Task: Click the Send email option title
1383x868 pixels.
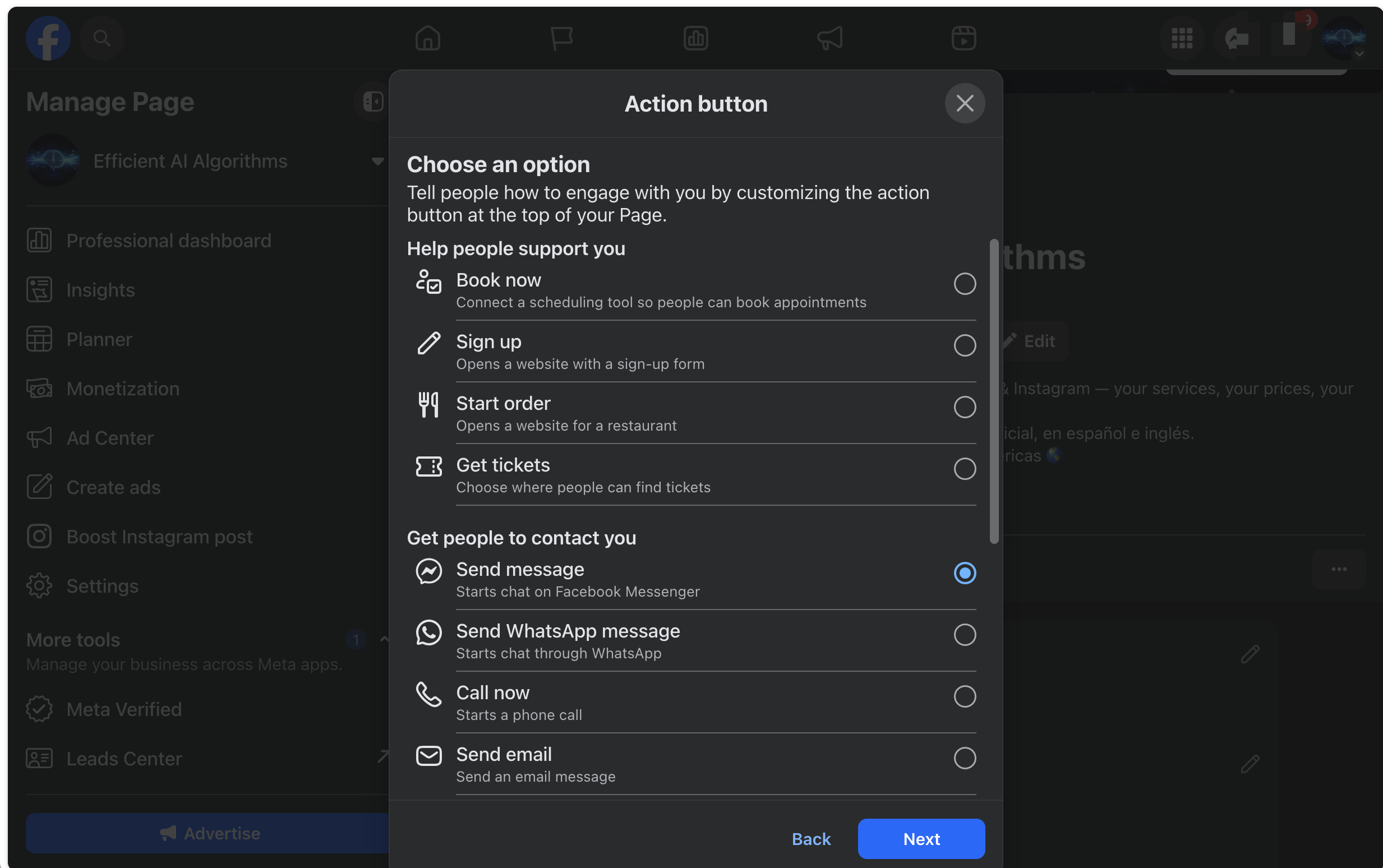Action: coord(504,754)
